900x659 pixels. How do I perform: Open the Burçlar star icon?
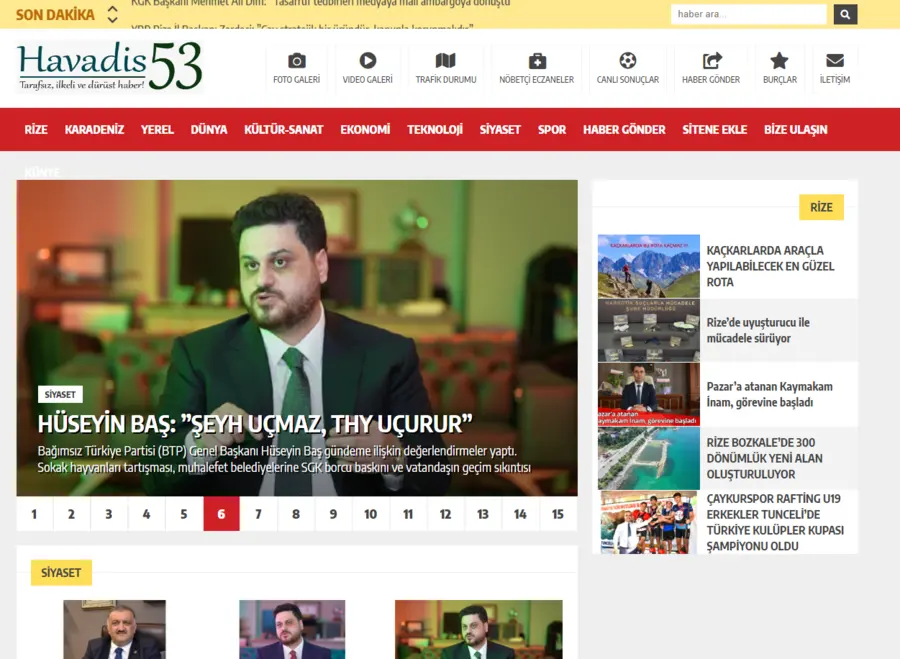(x=779, y=60)
